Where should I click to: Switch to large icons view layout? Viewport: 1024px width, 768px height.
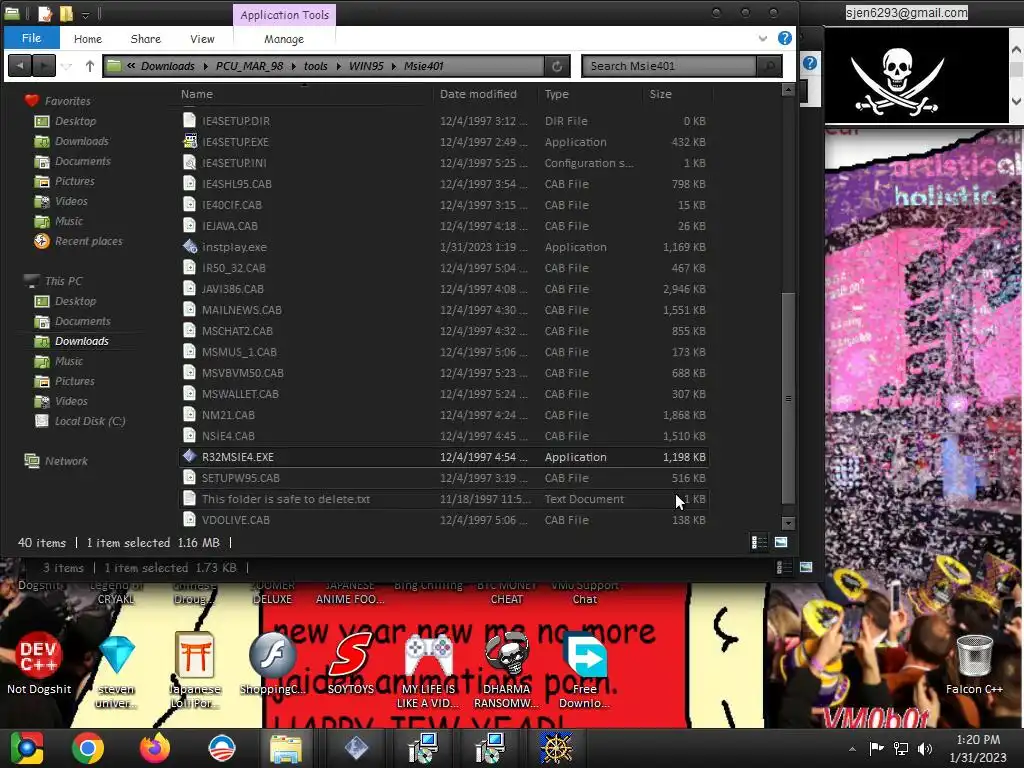pyautogui.click(x=781, y=542)
